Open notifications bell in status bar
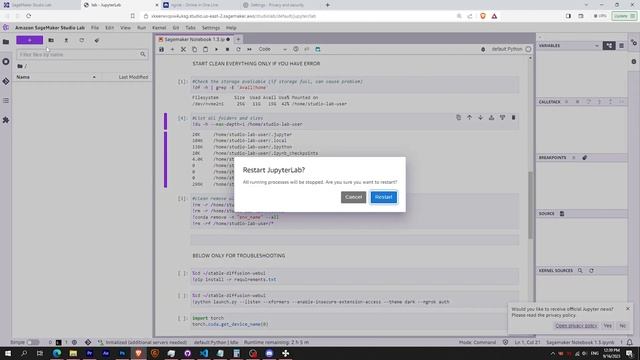This screenshot has height=360, width=640. coord(630,342)
